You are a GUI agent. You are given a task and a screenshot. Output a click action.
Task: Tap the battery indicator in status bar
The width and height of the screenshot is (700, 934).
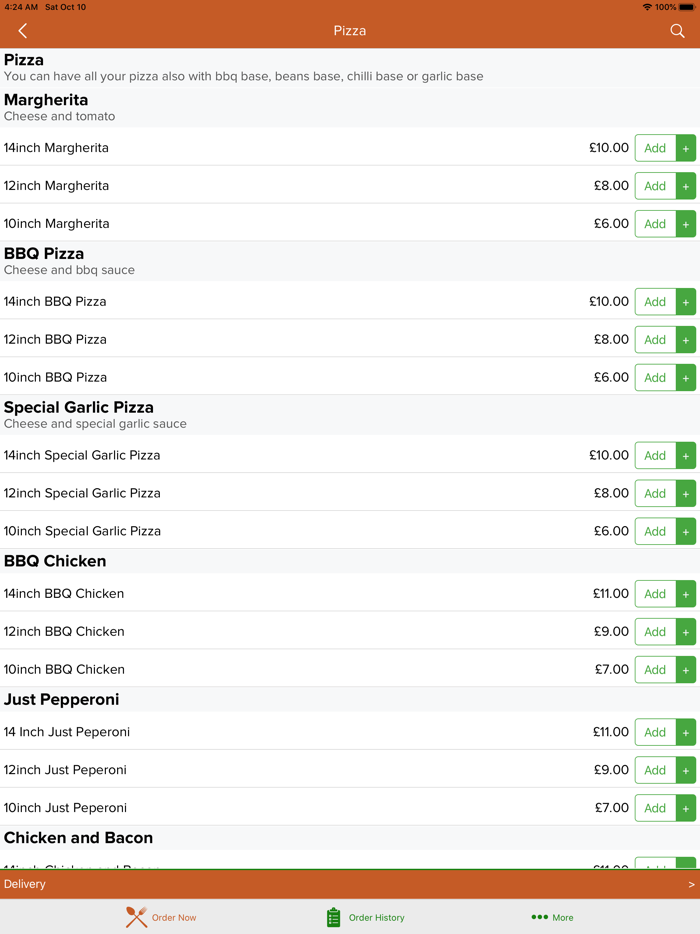tap(686, 7)
